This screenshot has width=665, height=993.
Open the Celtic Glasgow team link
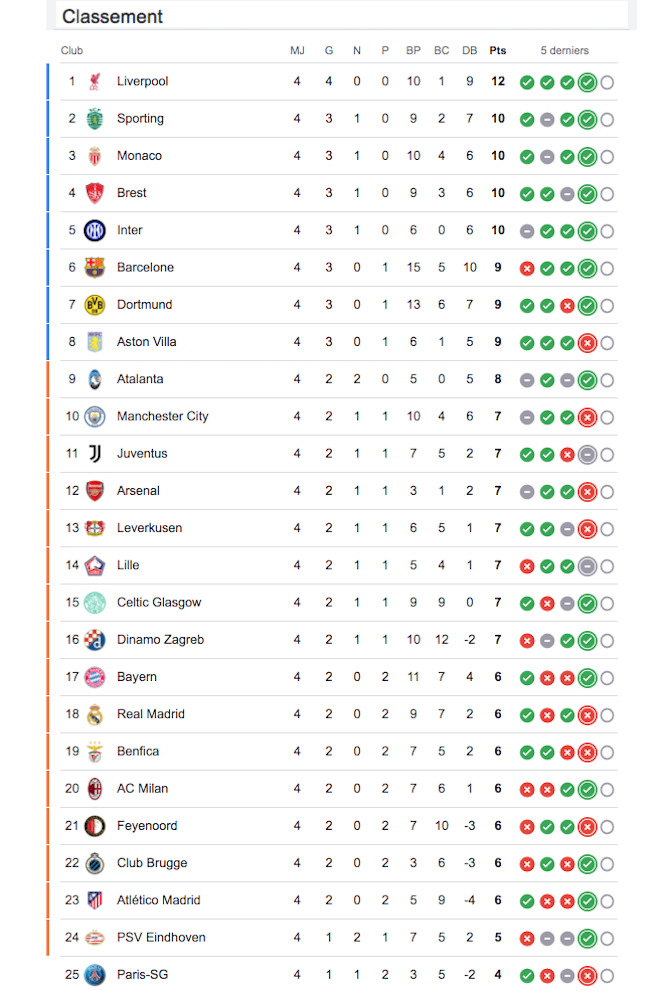coord(159,602)
